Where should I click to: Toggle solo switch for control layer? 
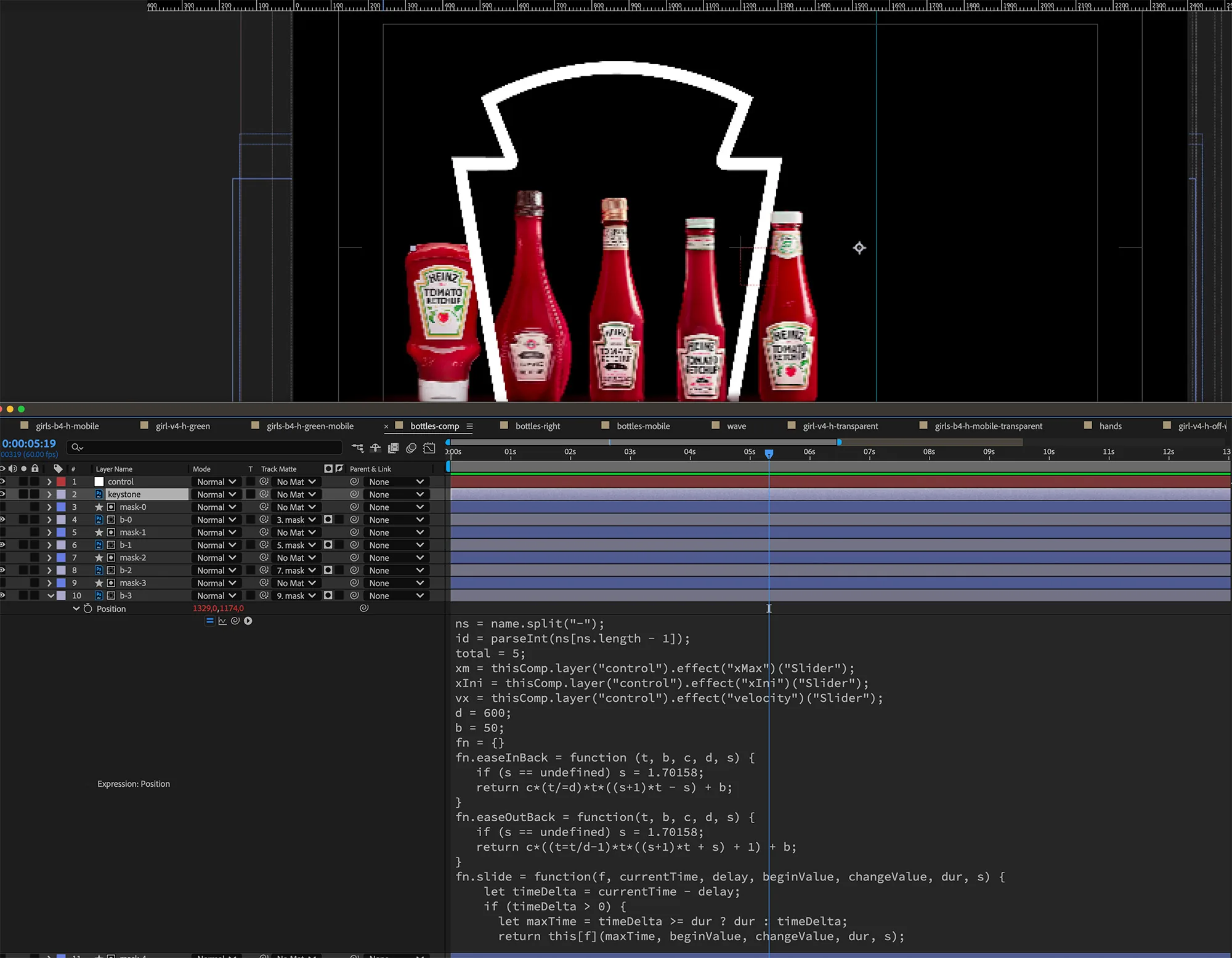23,482
